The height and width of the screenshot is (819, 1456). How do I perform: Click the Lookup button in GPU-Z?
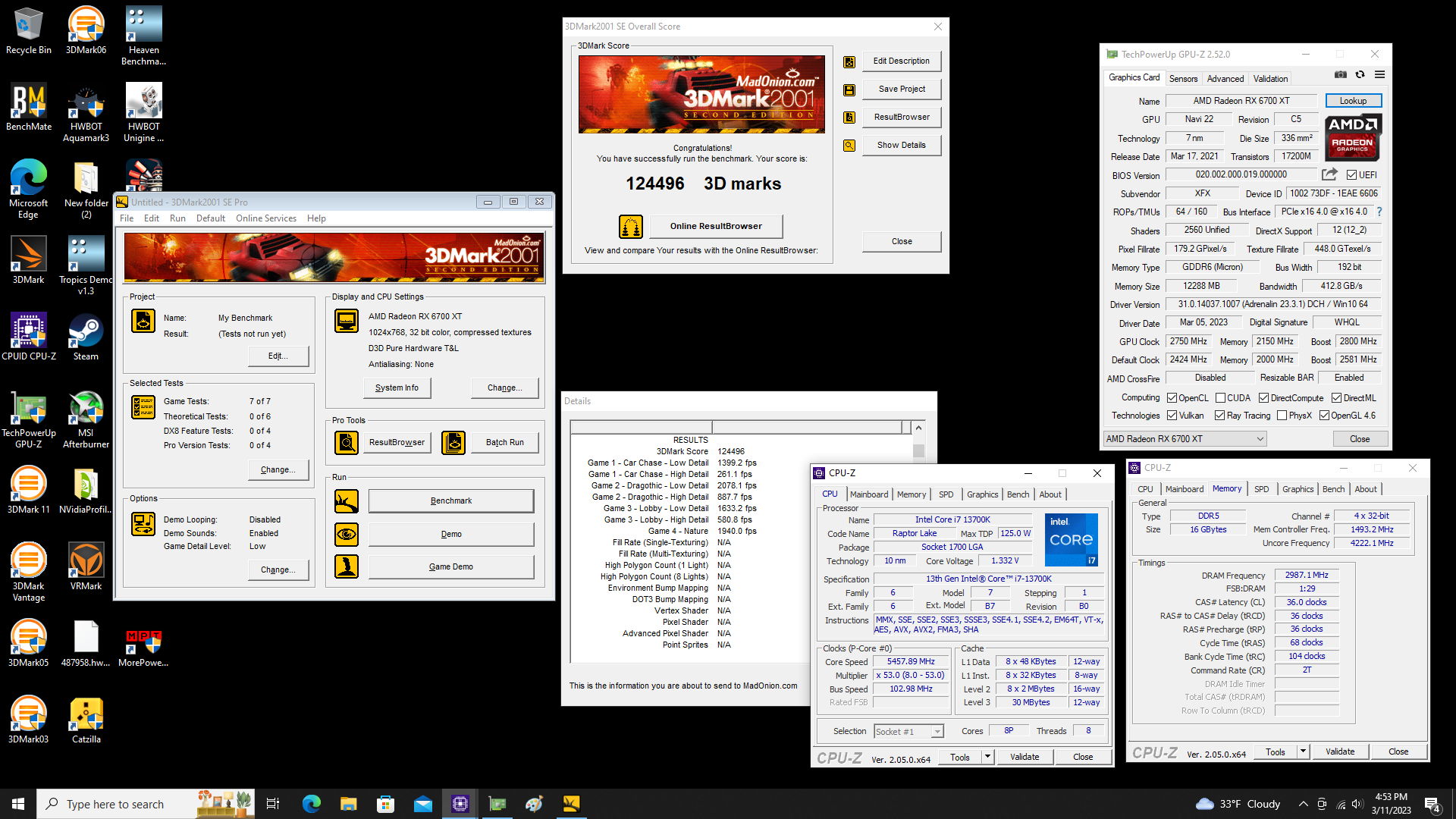coord(1353,101)
